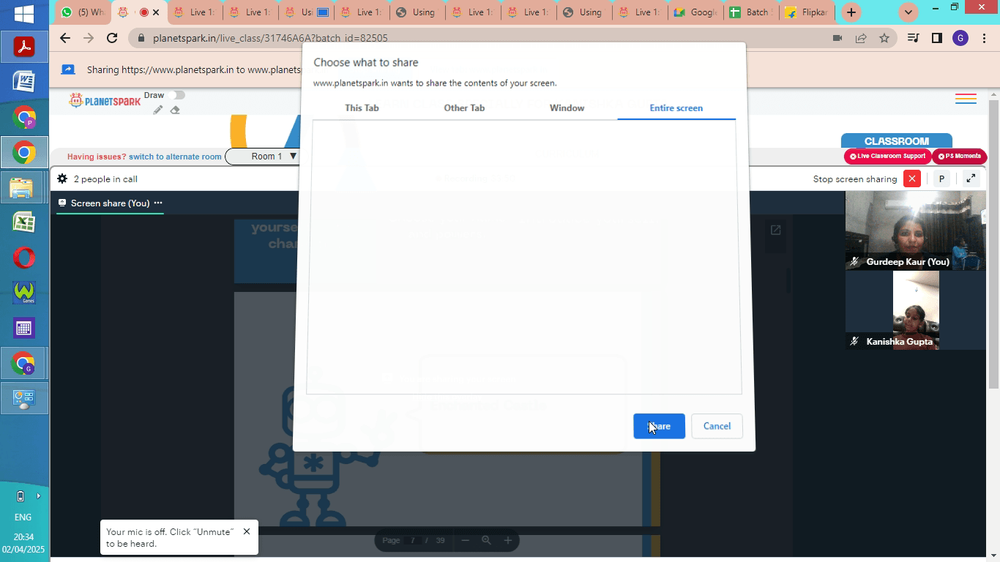This screenshot has width=1000, height=562.
Task: Select the Entire screen tab
Action: [676, 108]
